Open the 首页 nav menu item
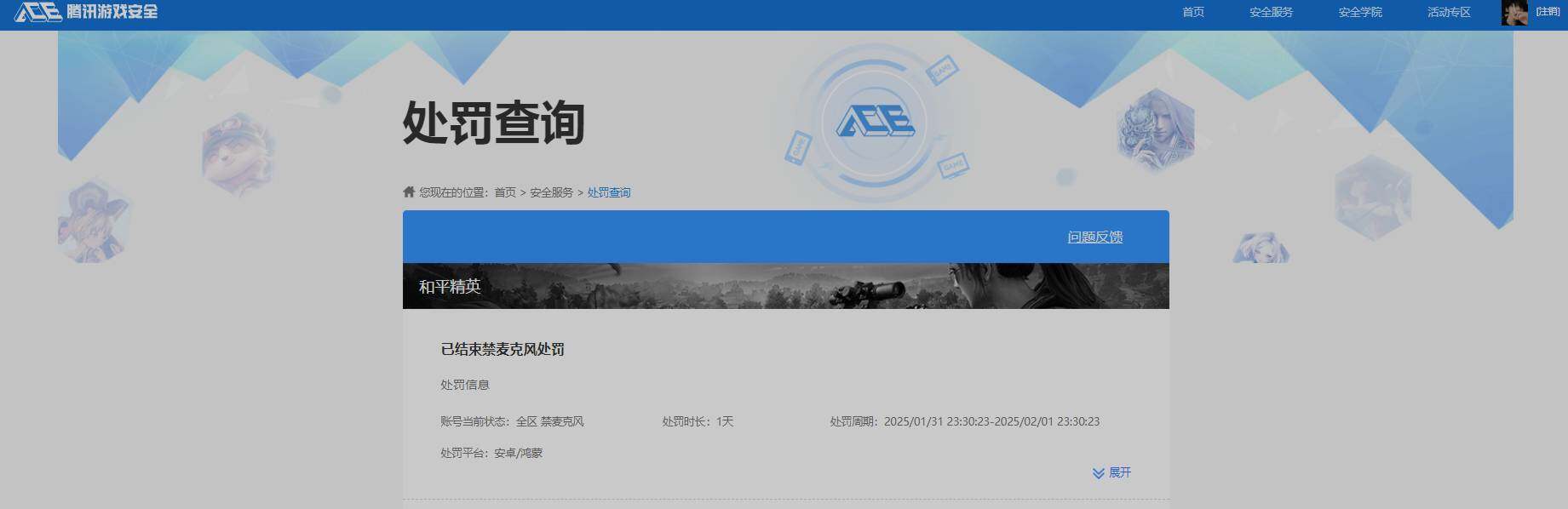1568x509 pixels. (x=1193, y=12)
